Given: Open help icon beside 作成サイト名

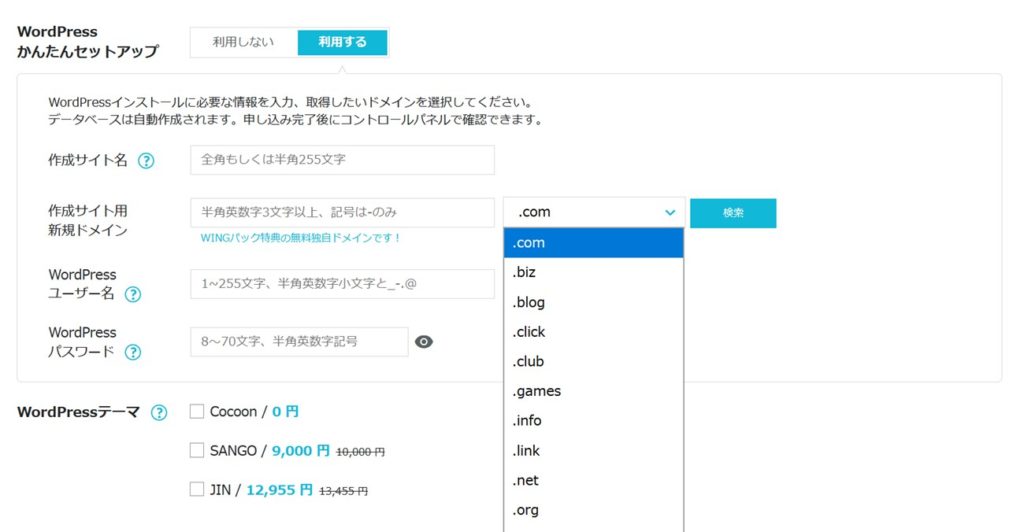Looking at the screenshot, I should coord(146,161).
